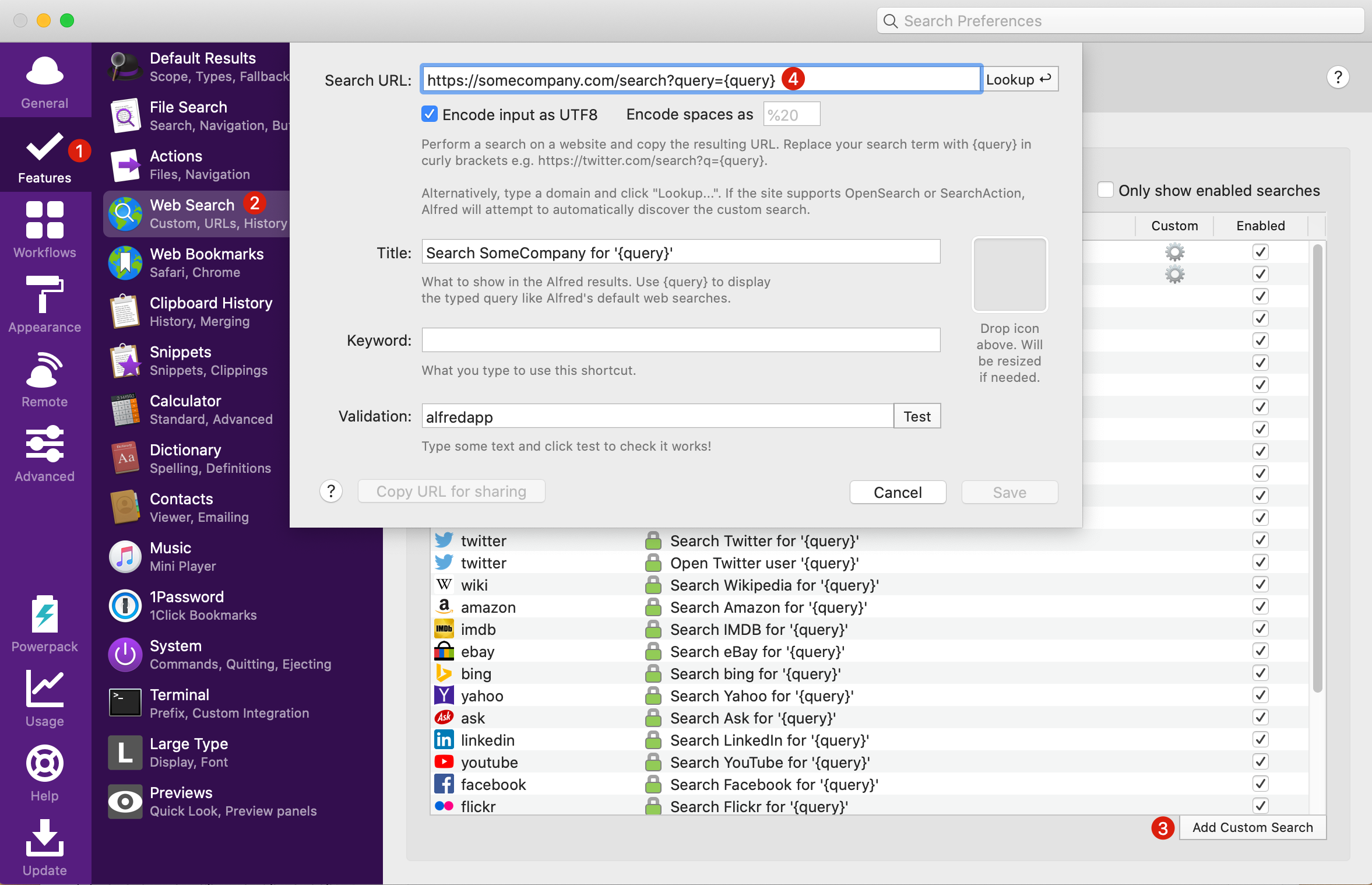
Task: Click the Previews eye icon
Action: 125,802
